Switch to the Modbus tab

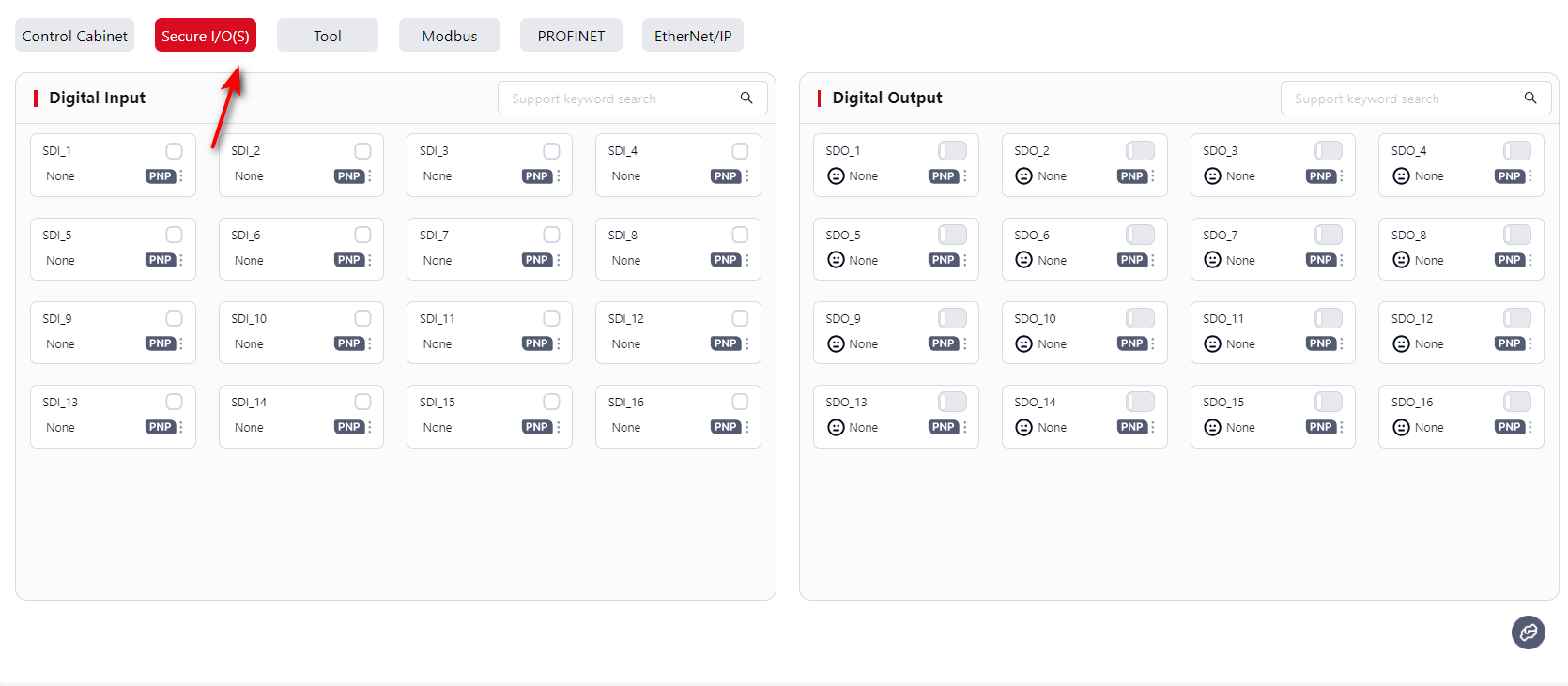[449, 36]
